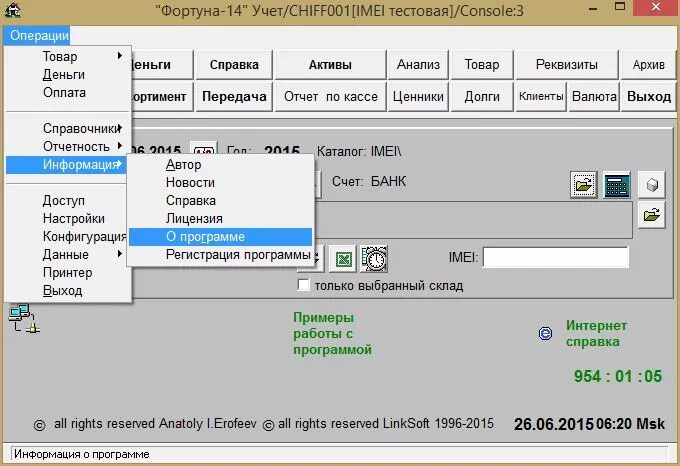This screenshot has height=466, width=680.
Task: Expand the Справочники submenu
Action: pos(68,128)
